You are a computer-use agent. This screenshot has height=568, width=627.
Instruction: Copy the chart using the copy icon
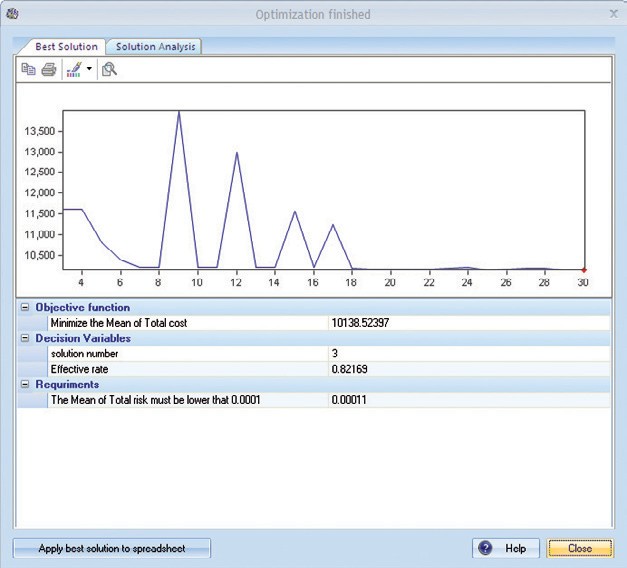pyautogui.click(x=28, y=69)
